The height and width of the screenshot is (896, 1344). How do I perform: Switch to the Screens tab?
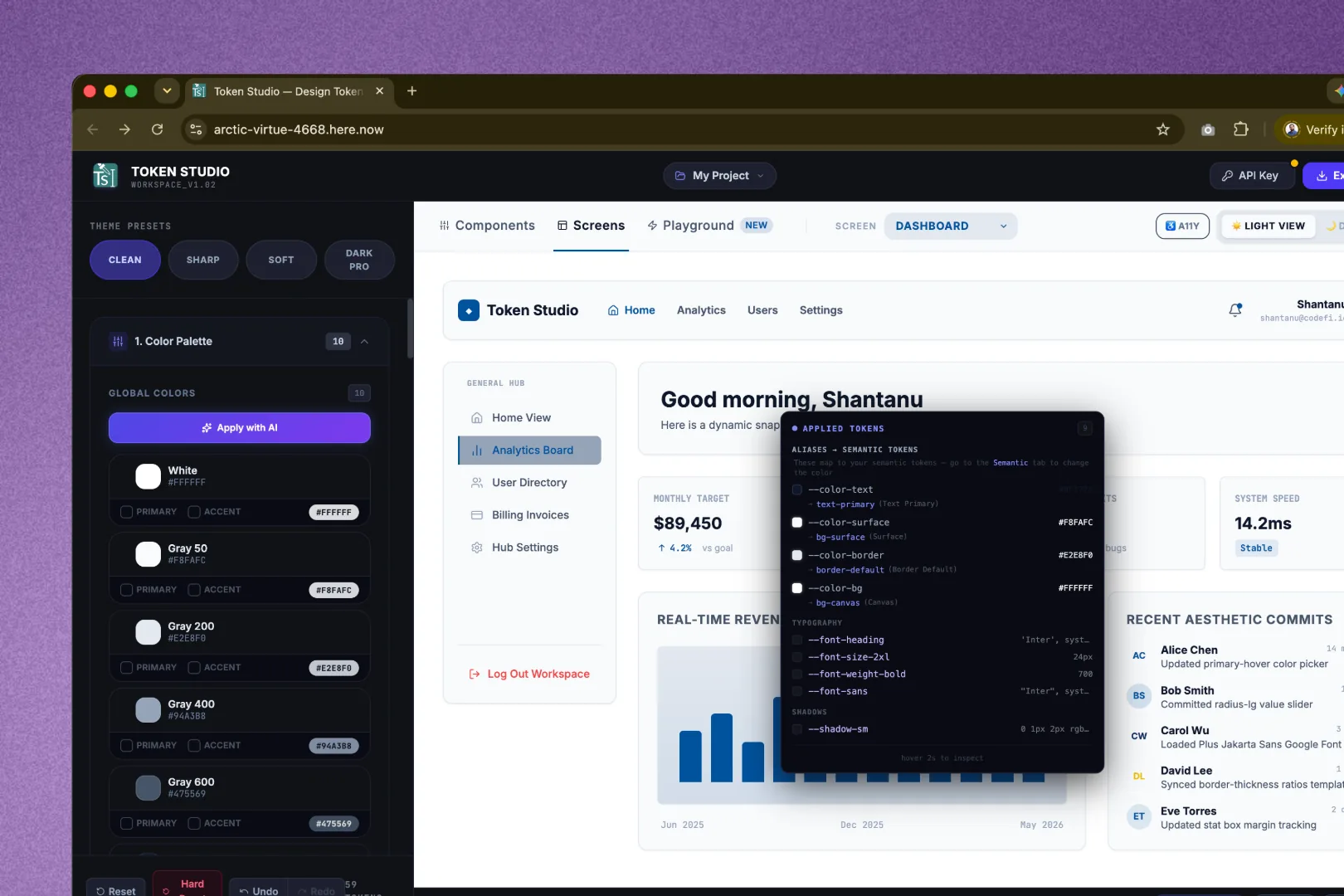591,226
